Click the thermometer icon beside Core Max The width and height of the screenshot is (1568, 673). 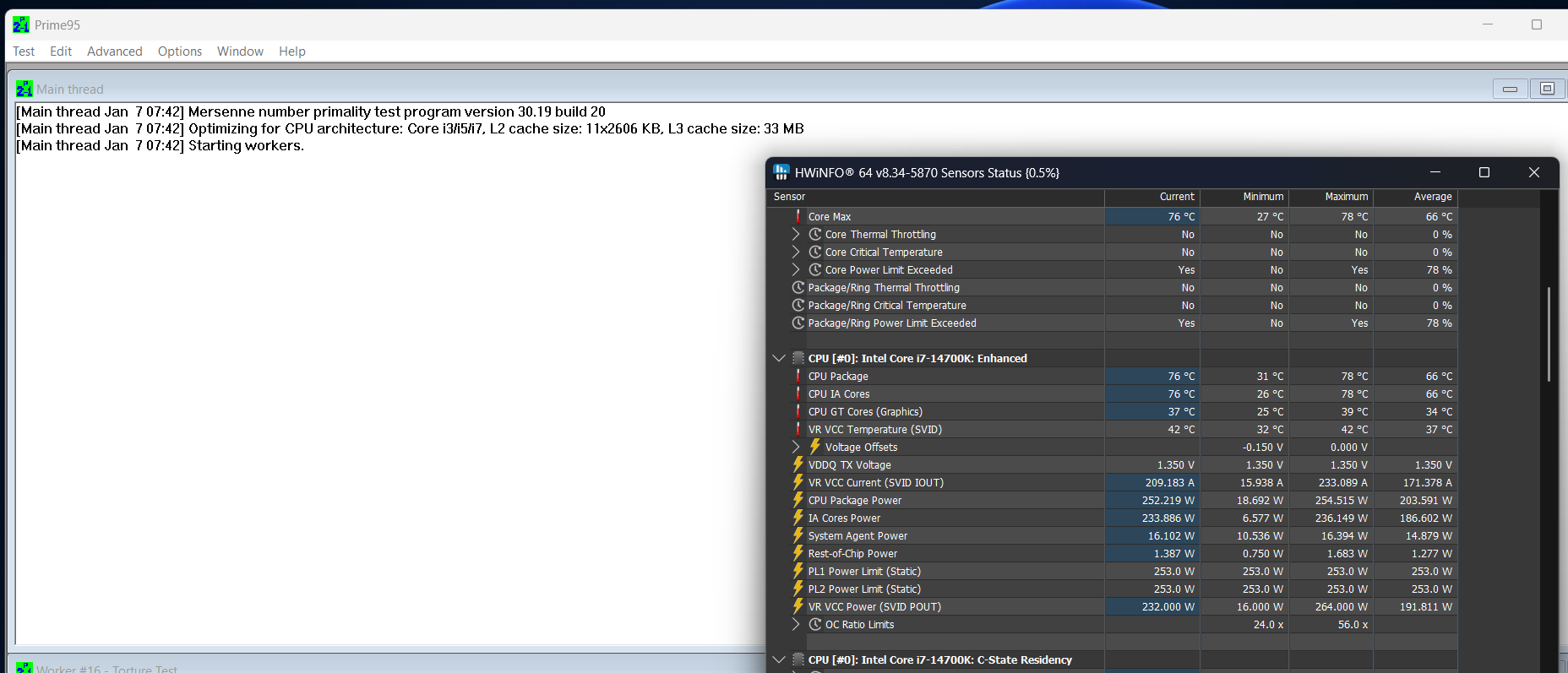[x=798, y=216]
